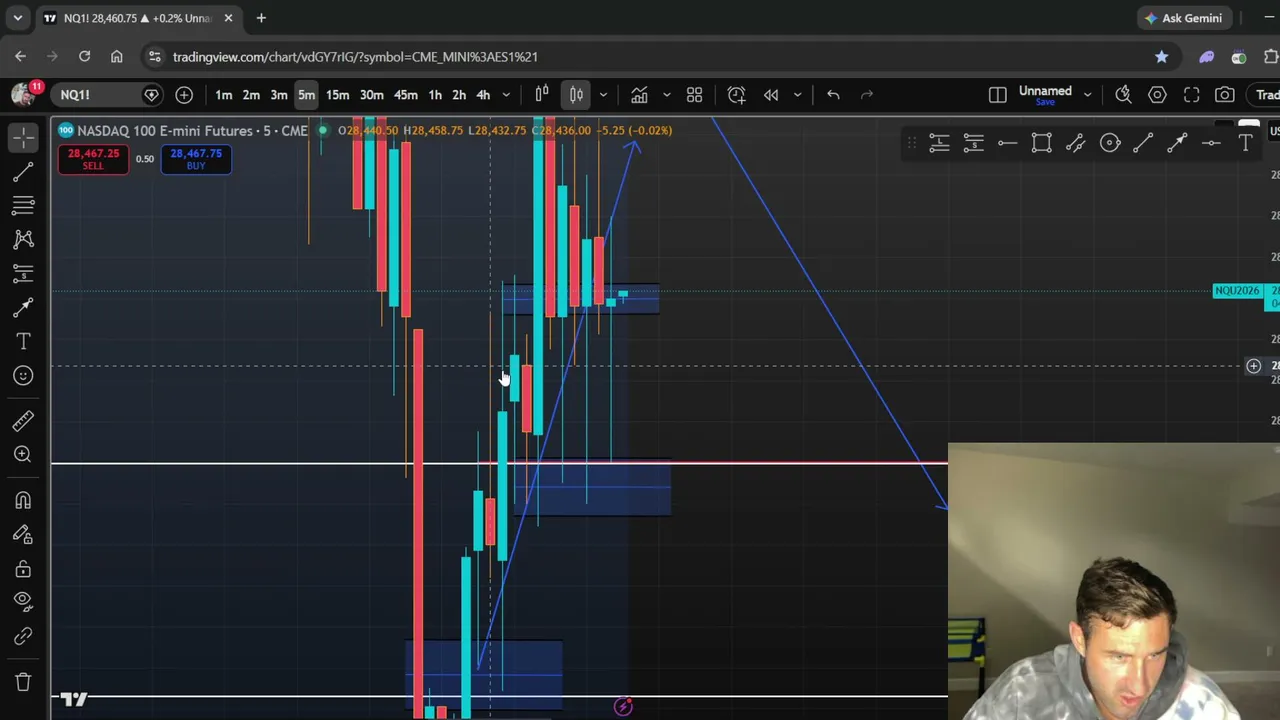Select the brush drawing tool
This screenshot has width=1280, height=720.
click(x=23, y=308)
